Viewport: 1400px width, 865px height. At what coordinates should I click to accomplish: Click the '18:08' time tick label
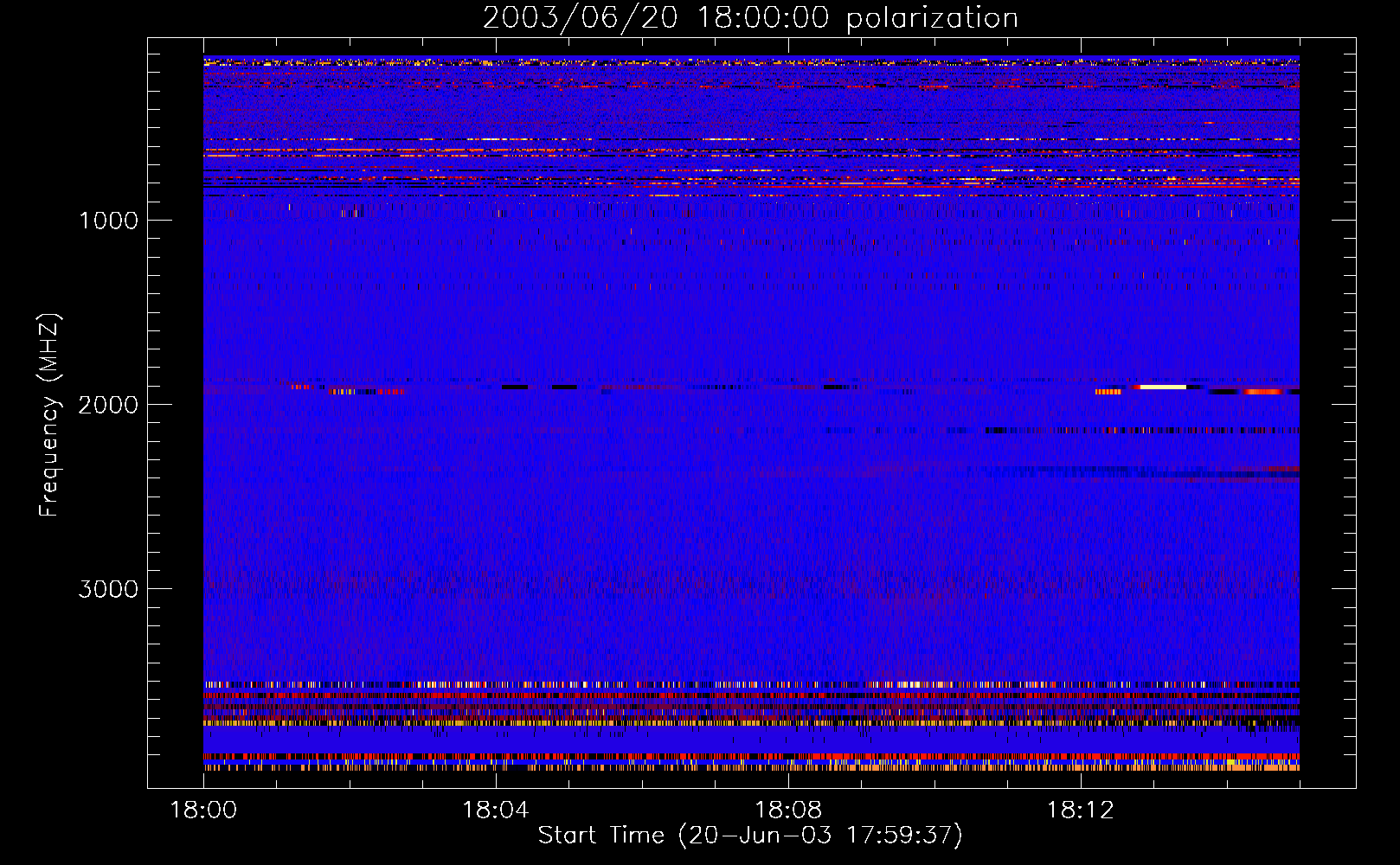788,811
